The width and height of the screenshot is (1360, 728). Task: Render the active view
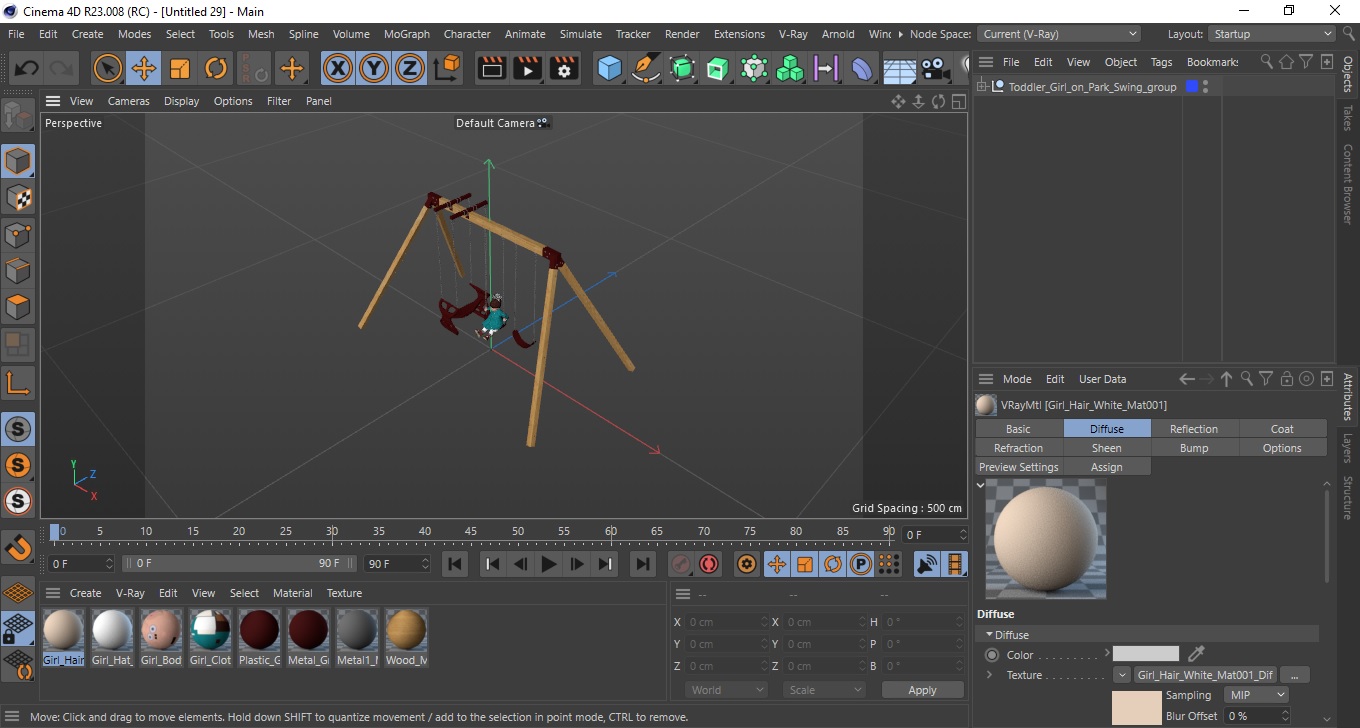click(492, 68)
